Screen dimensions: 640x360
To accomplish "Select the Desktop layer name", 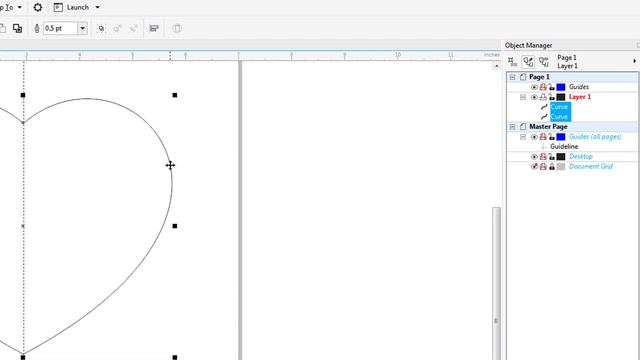I will [x=581, y=156].
